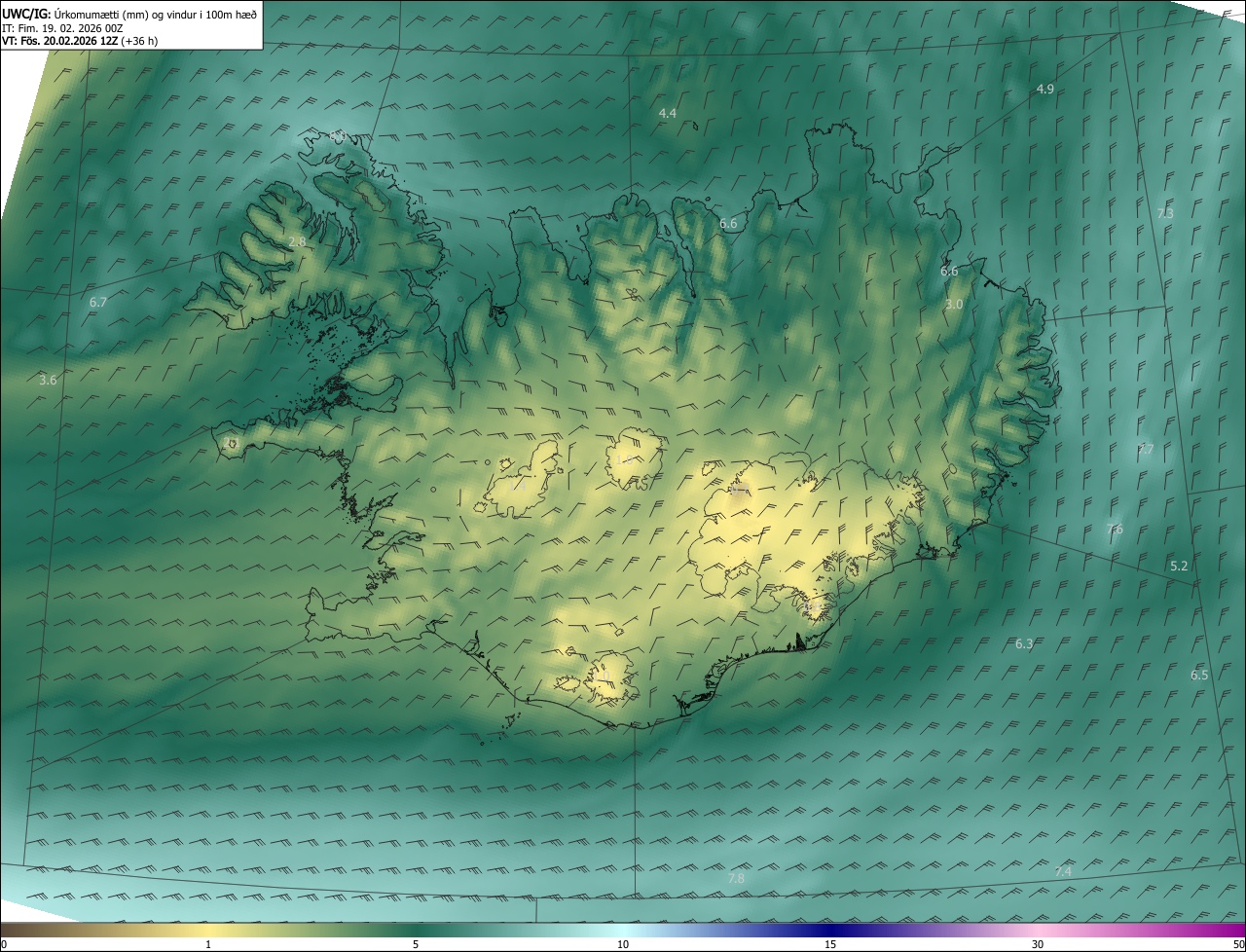Click the colour scale label 30
This screenshot has height=952, width=1246.
coord(1038,944)
